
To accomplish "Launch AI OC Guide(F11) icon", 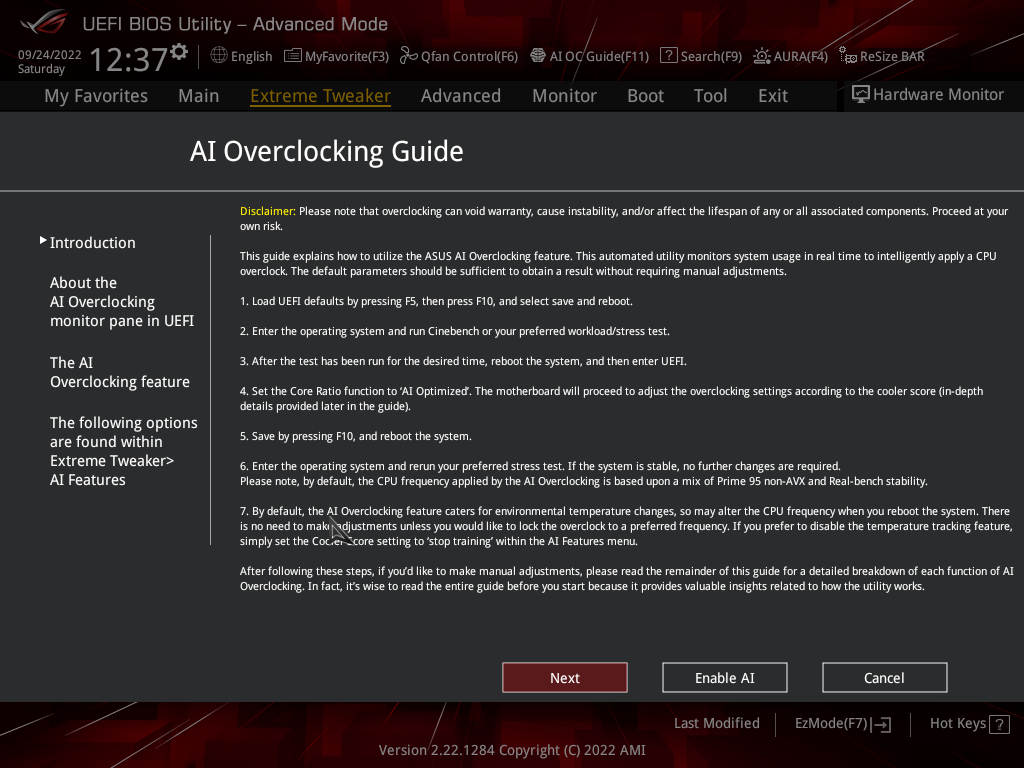I will (538, 56).
